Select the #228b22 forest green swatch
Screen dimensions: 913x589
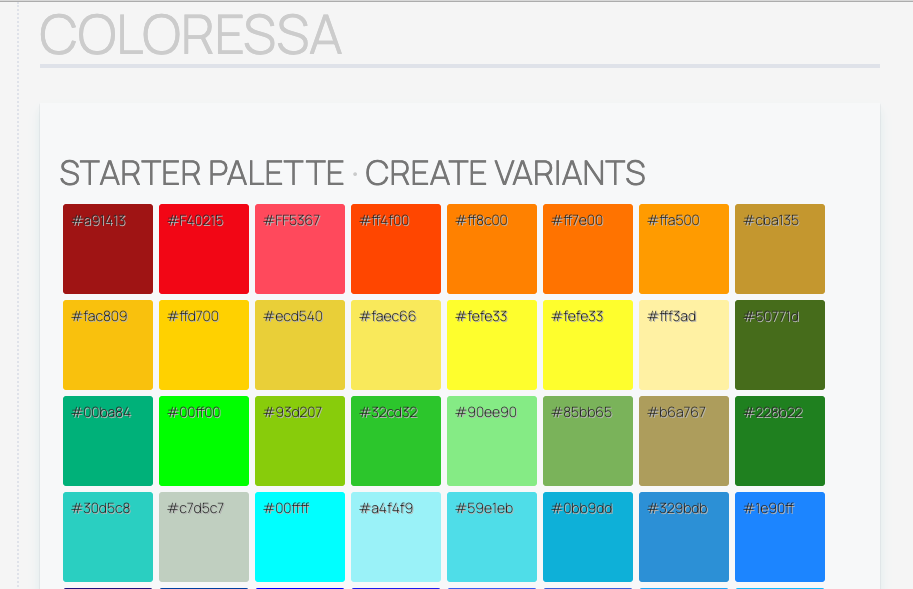779,441
